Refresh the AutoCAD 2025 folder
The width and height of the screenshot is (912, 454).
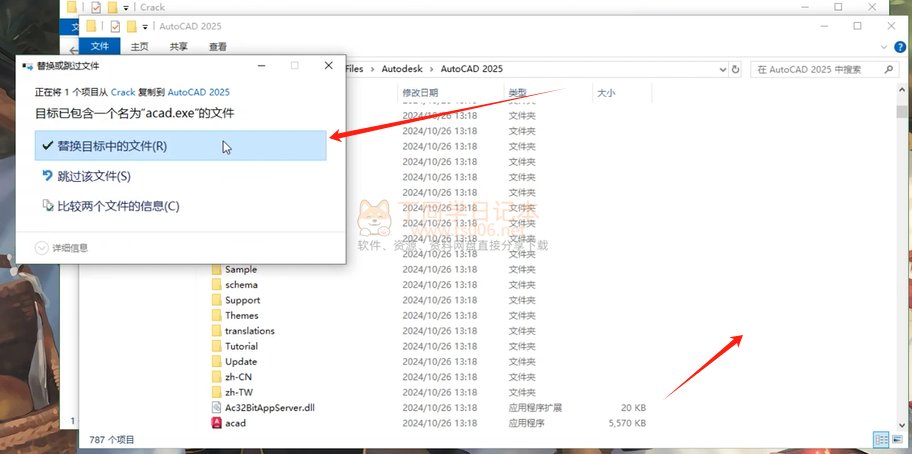pos(735,69)
